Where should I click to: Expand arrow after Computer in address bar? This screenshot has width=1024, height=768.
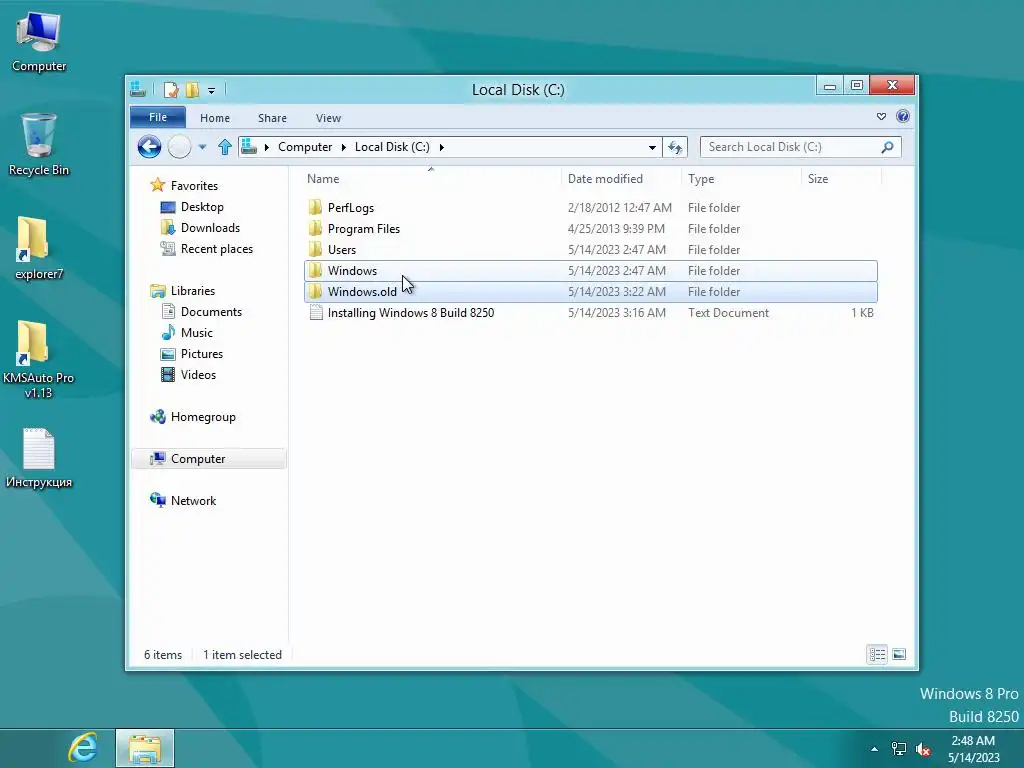pyautogui.click(x=344, y=147)
